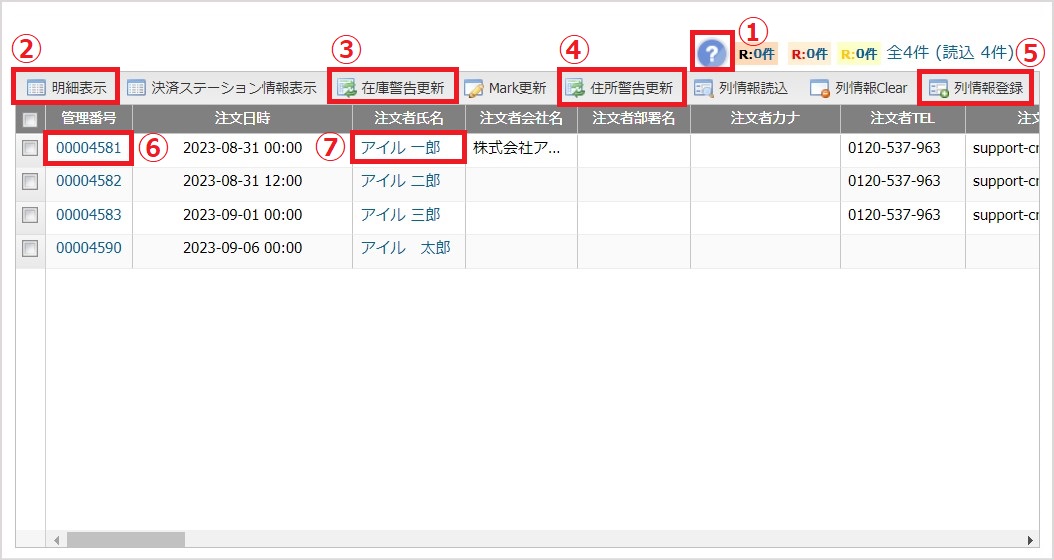Open customer link アイル 一郎
This screenshot has width=1054, height=560.
[x=401, y=148]
